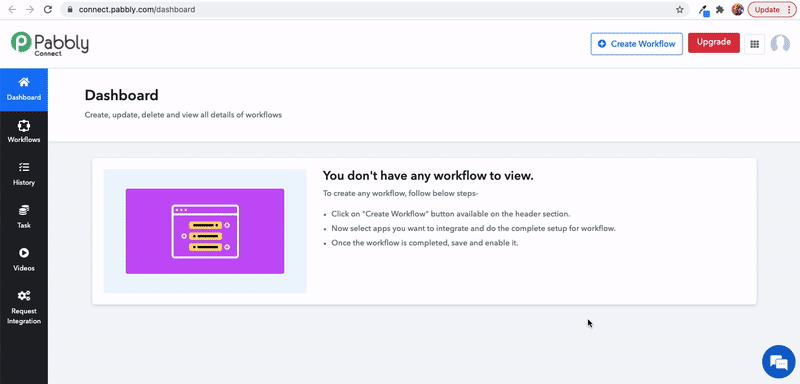Viewport: 800px width, 384px height.
Task: Click the browser forward arrow
Action: pyautogui.click(x=30, y=10)
